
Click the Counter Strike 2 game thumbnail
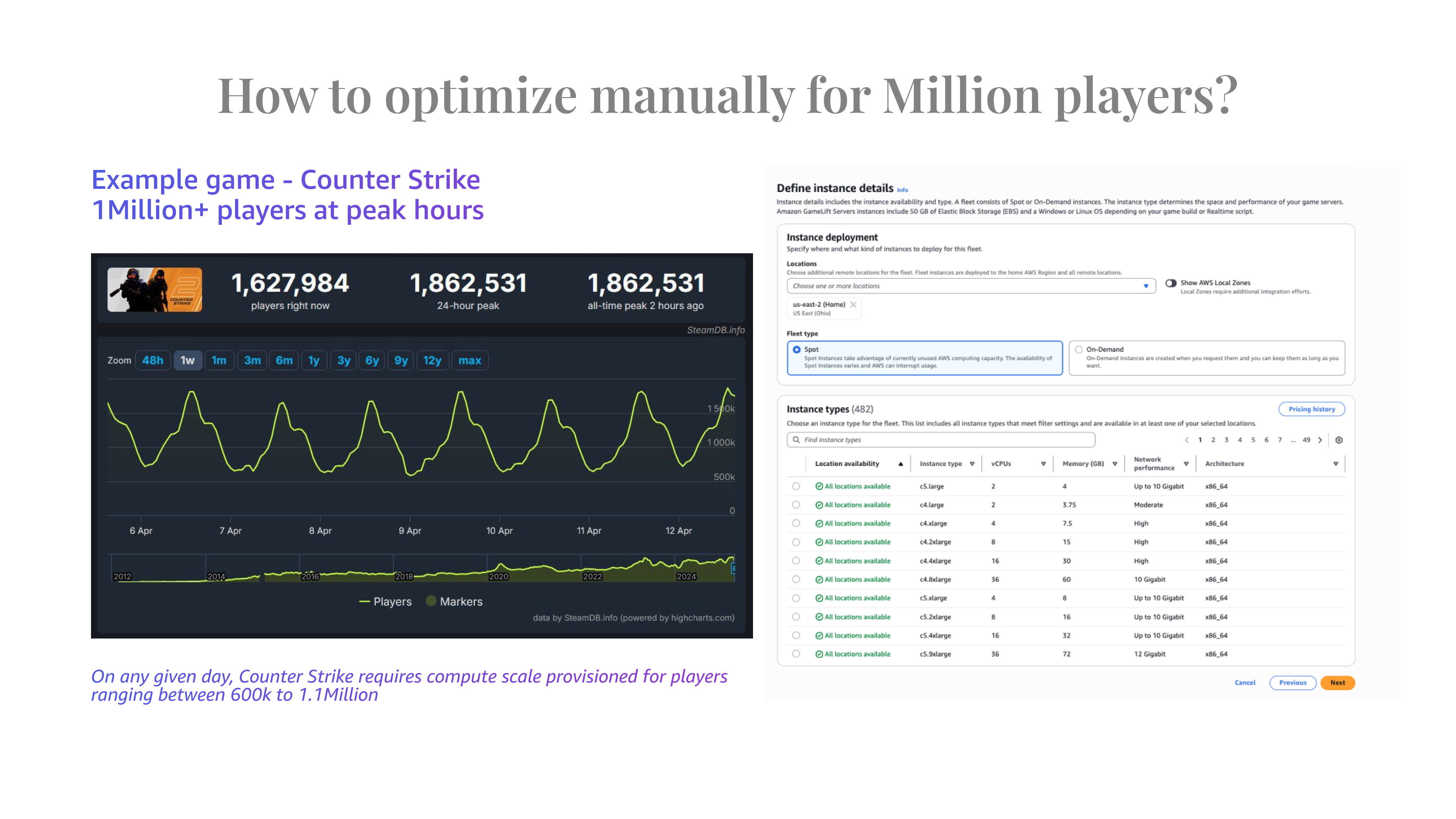click(155, 289)
